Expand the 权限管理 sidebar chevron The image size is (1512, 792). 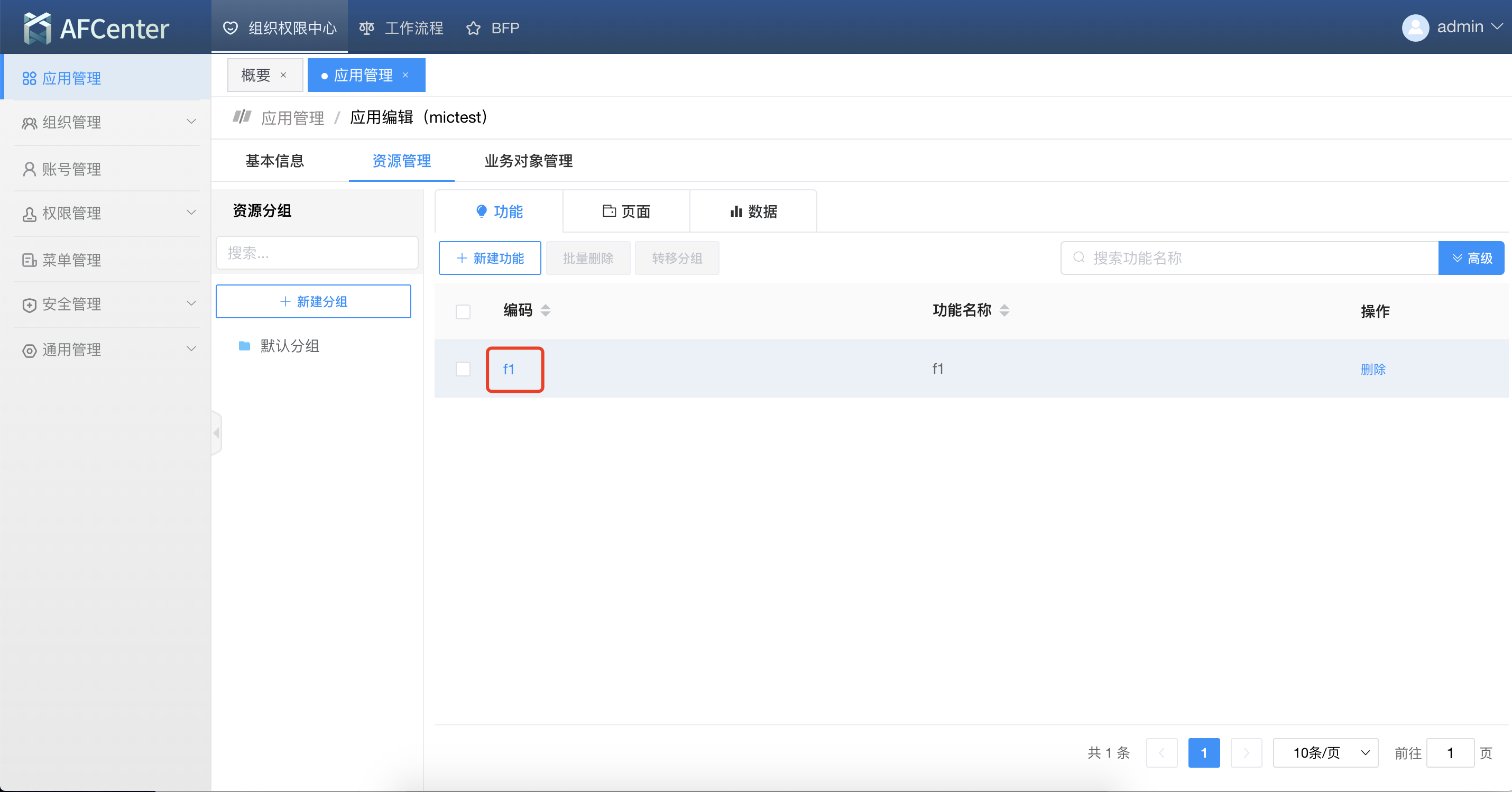pyautogui.click(x=191, y=213)
